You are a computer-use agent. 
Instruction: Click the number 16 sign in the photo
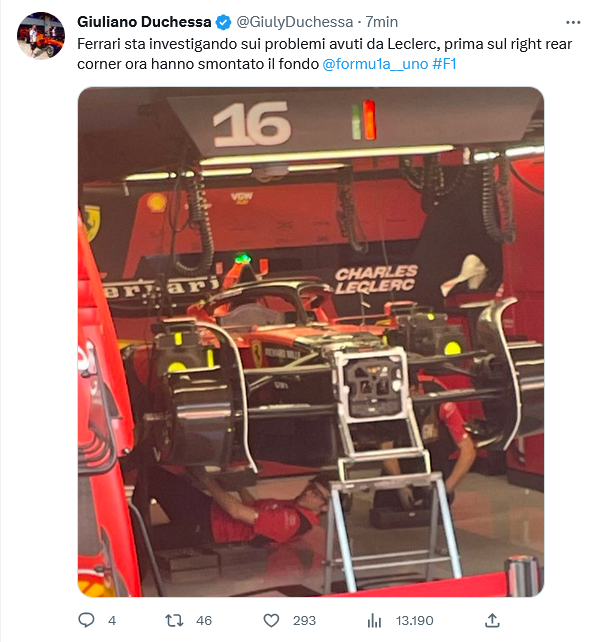click(x=252, y=124)
